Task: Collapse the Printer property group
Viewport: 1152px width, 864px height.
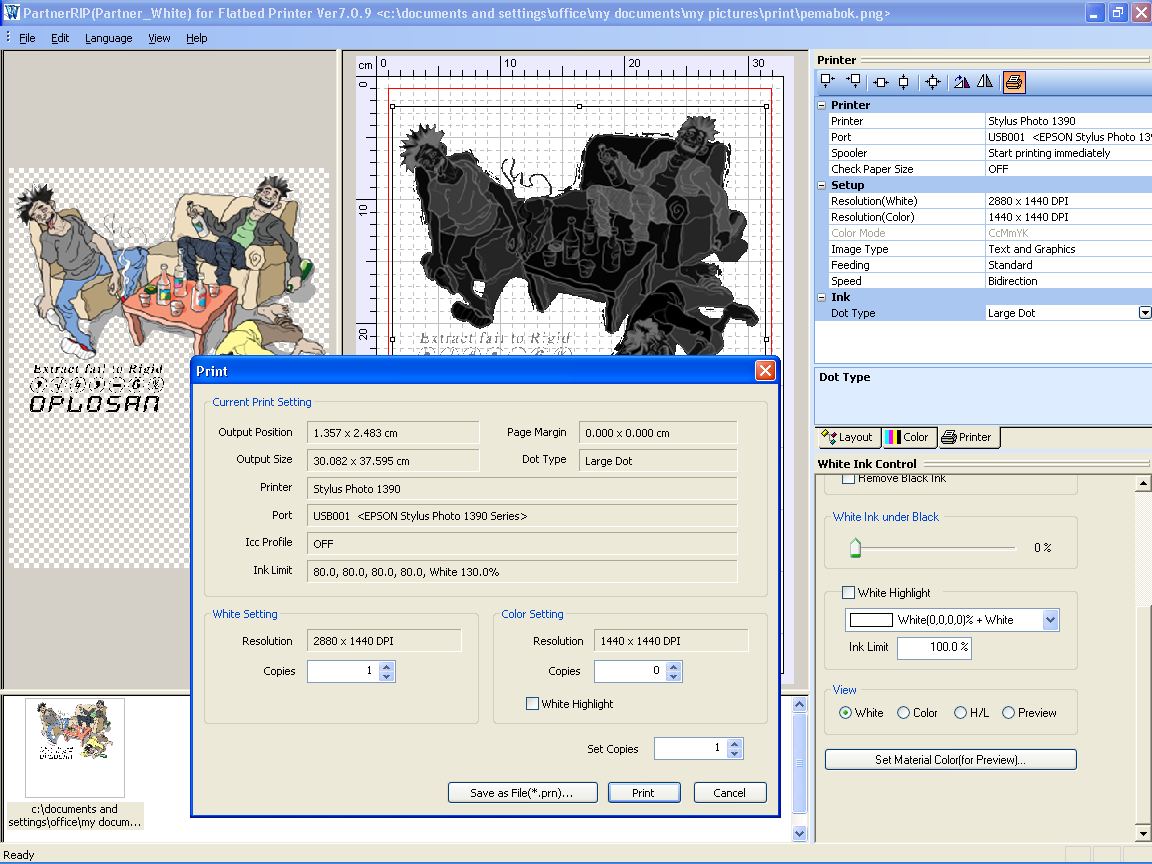Action: tap(822, 105)
